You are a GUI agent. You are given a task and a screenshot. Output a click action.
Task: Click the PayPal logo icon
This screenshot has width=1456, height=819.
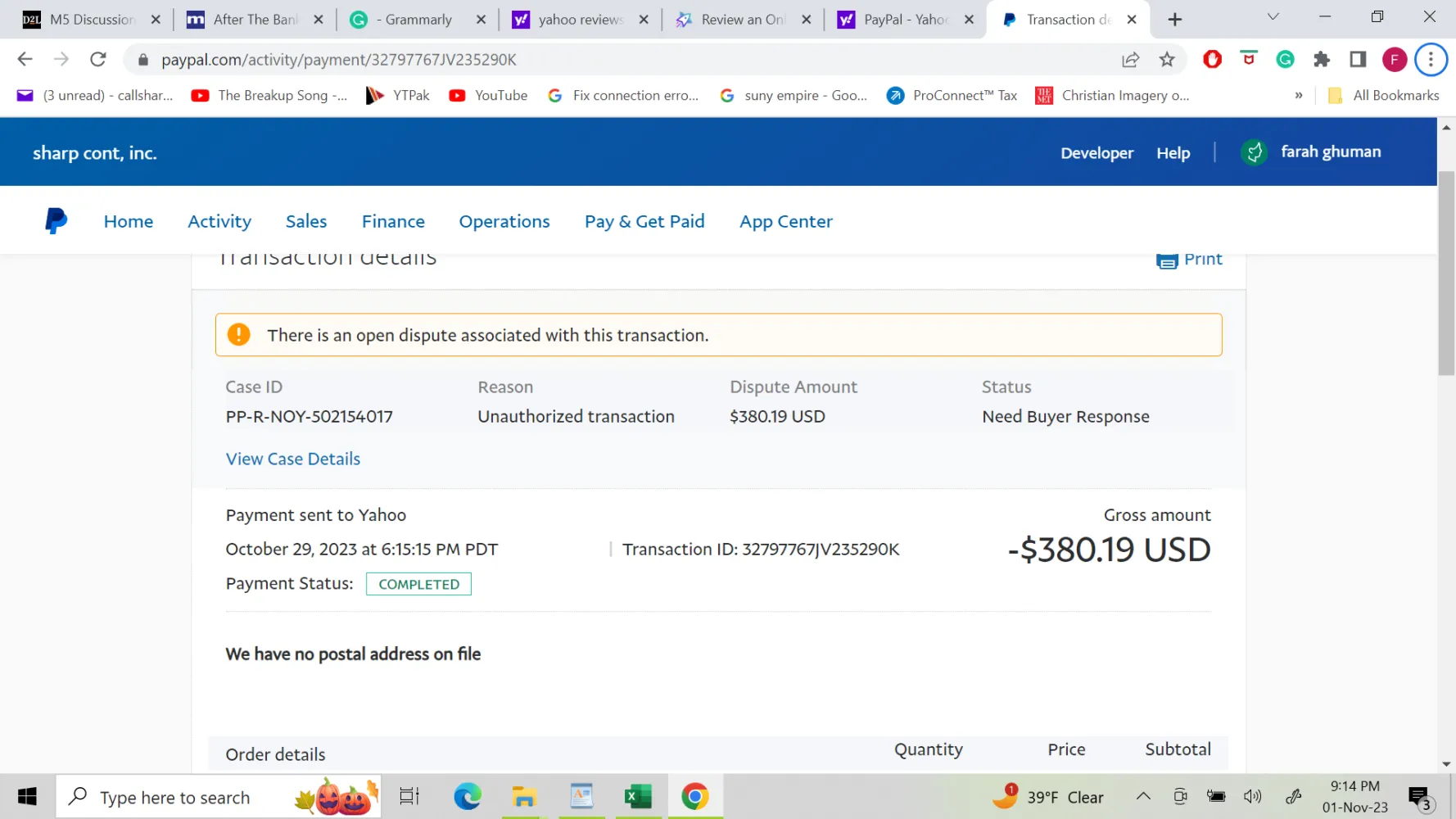[56, 220]
